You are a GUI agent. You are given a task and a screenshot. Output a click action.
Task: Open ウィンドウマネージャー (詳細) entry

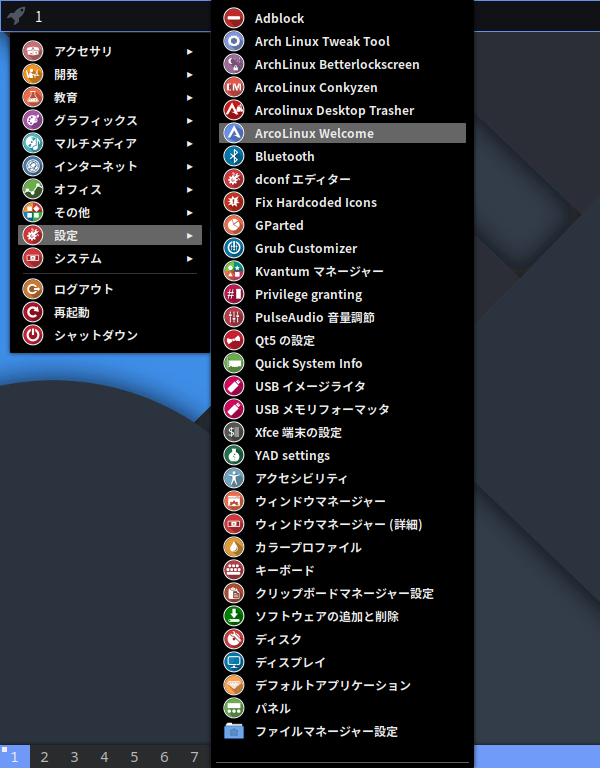tap(342, 525)
